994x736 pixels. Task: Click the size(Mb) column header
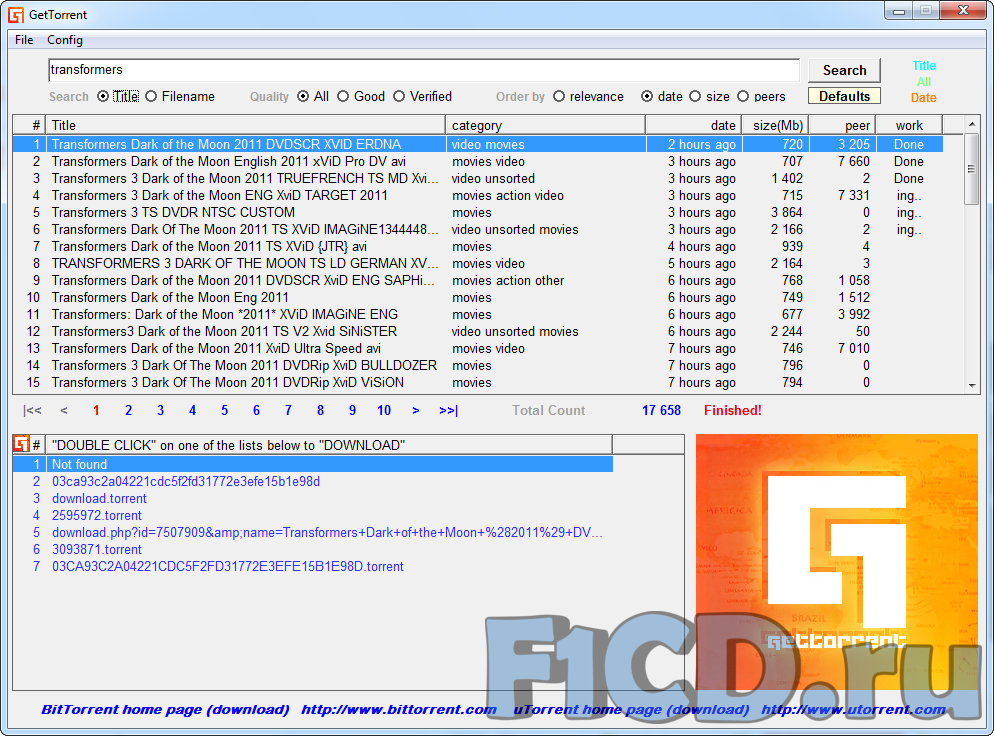point(776,126)
